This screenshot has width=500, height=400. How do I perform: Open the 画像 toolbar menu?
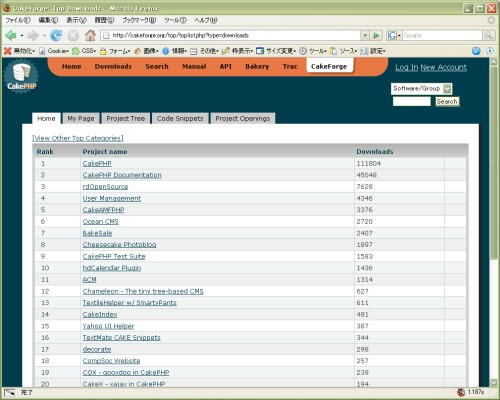(147, 51)
